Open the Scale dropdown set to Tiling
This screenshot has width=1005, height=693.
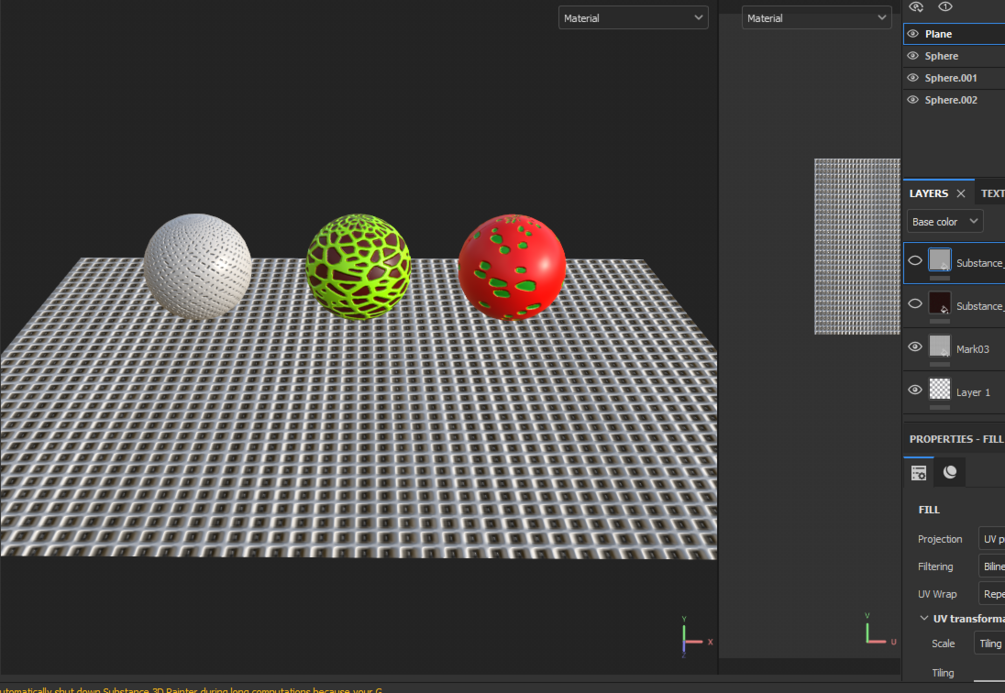point(989,643)
